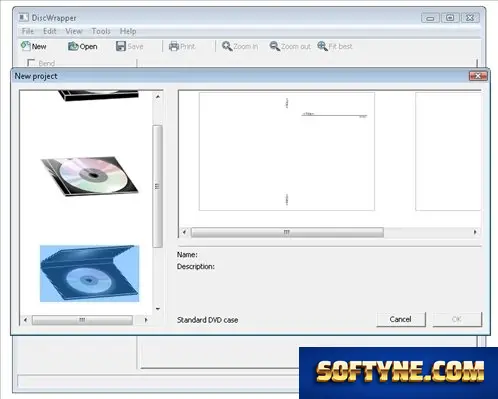Viewport: 498px width, 399px height.
Task: Select the slim CD case thumbnail
Action: click(x=89, y=176)
